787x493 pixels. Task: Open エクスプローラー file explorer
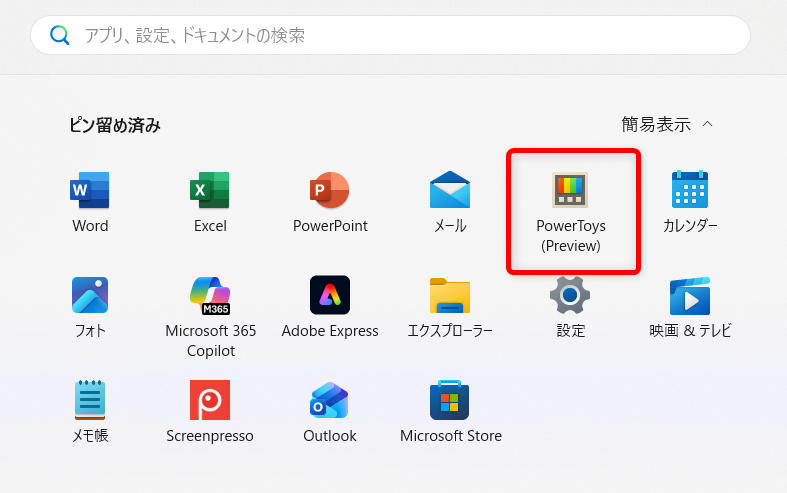pos(450,307)
